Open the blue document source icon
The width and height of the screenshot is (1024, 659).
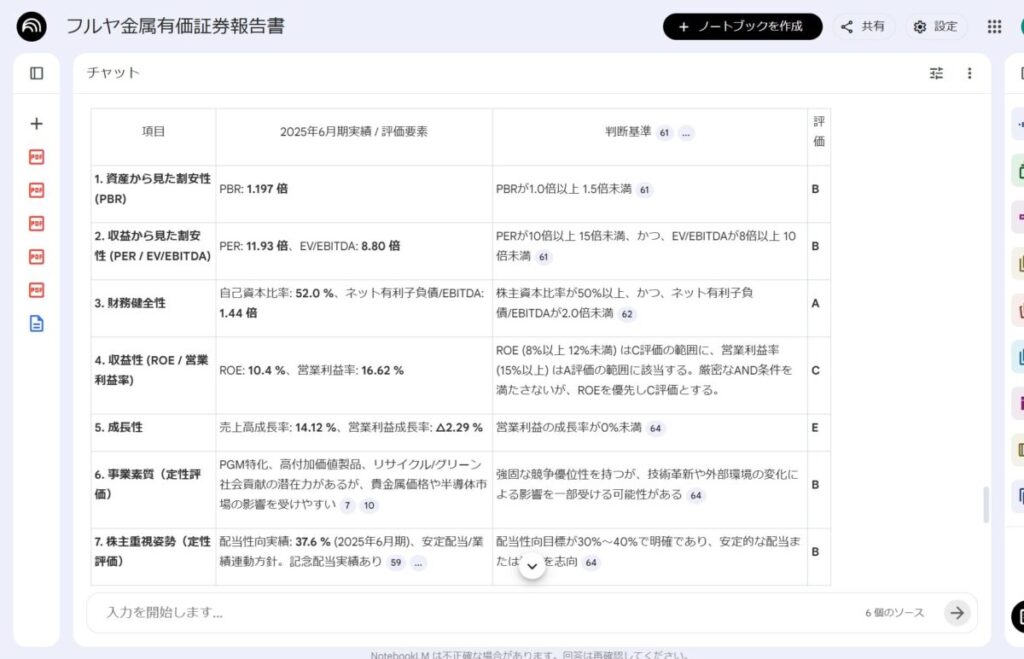[37, 323]
